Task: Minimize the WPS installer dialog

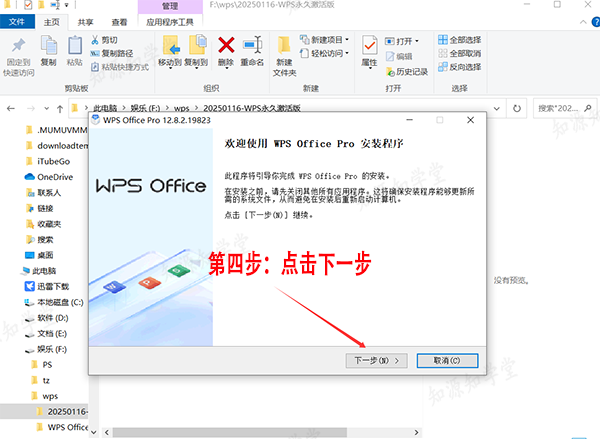Action: 409,120
